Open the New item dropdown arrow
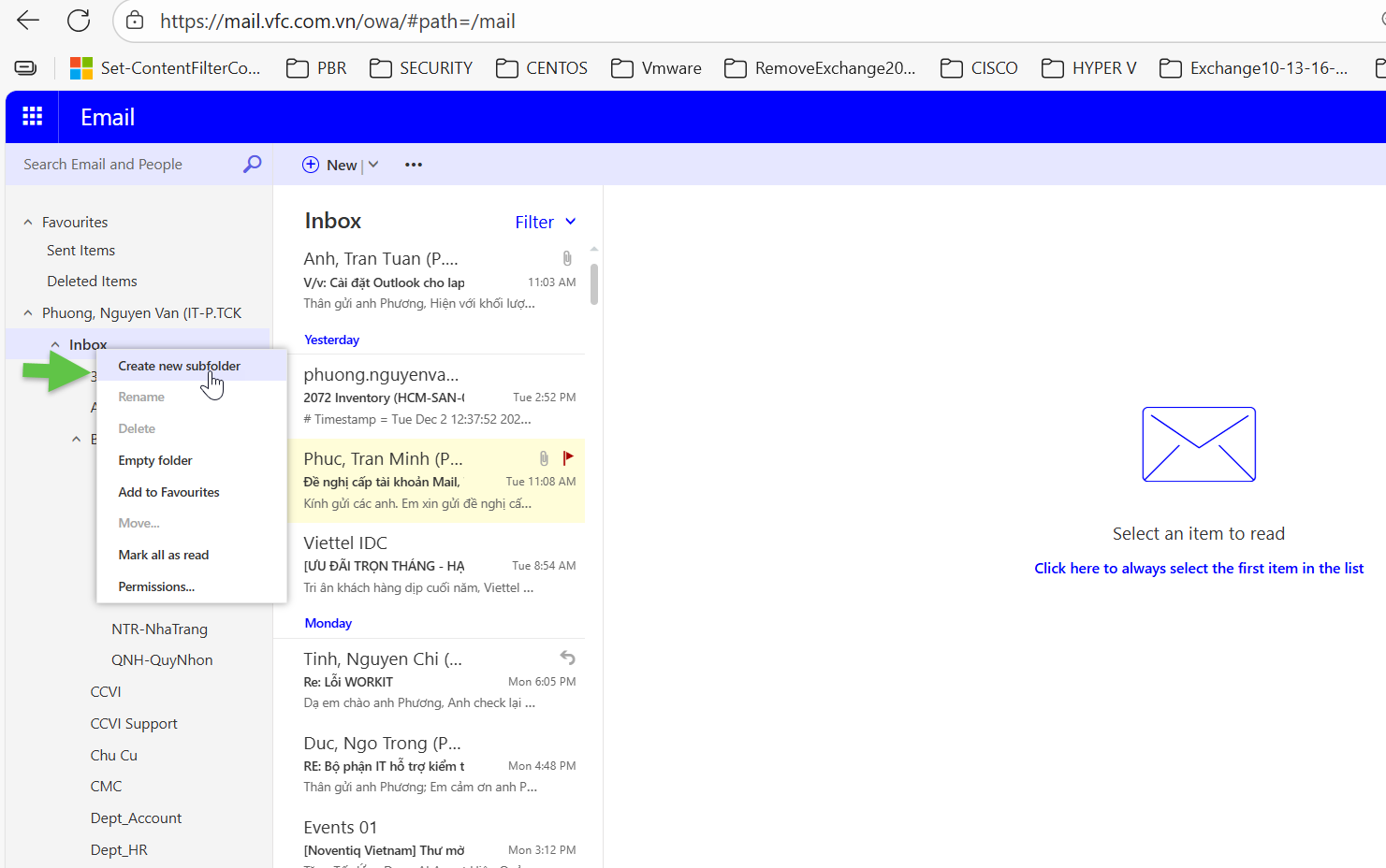The width and height of the screenshot is (1386, 868). tap(373, 165)
